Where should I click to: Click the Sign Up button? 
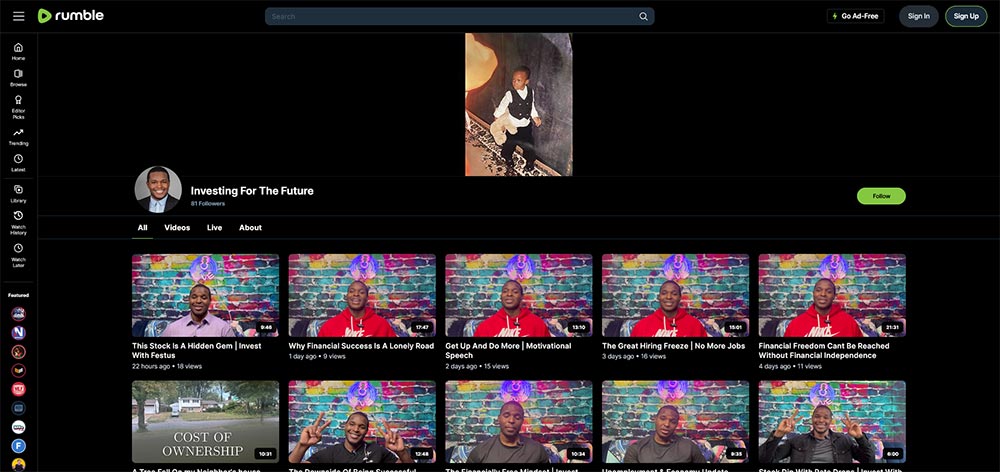pos(966,16)
